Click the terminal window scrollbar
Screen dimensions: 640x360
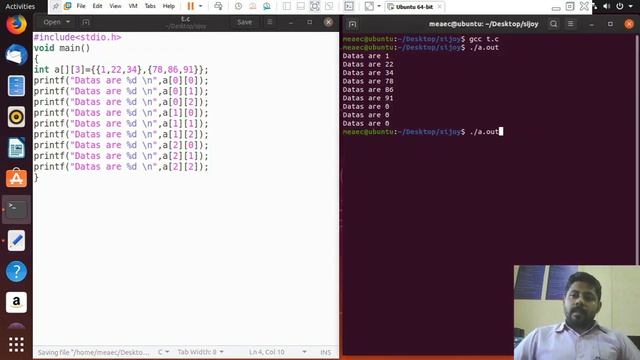[637, 149]
